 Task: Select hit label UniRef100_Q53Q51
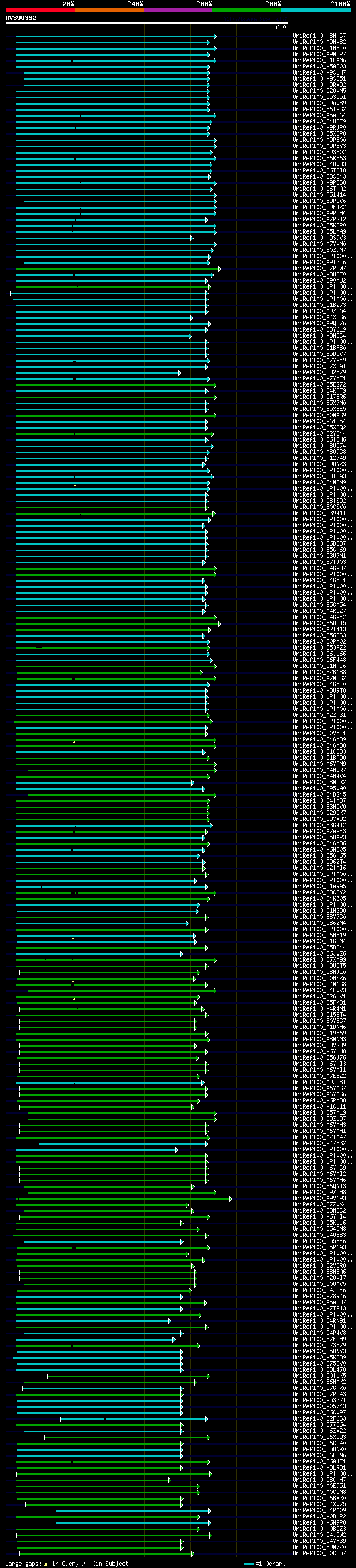pyautogui.click(x=319, y=97)
